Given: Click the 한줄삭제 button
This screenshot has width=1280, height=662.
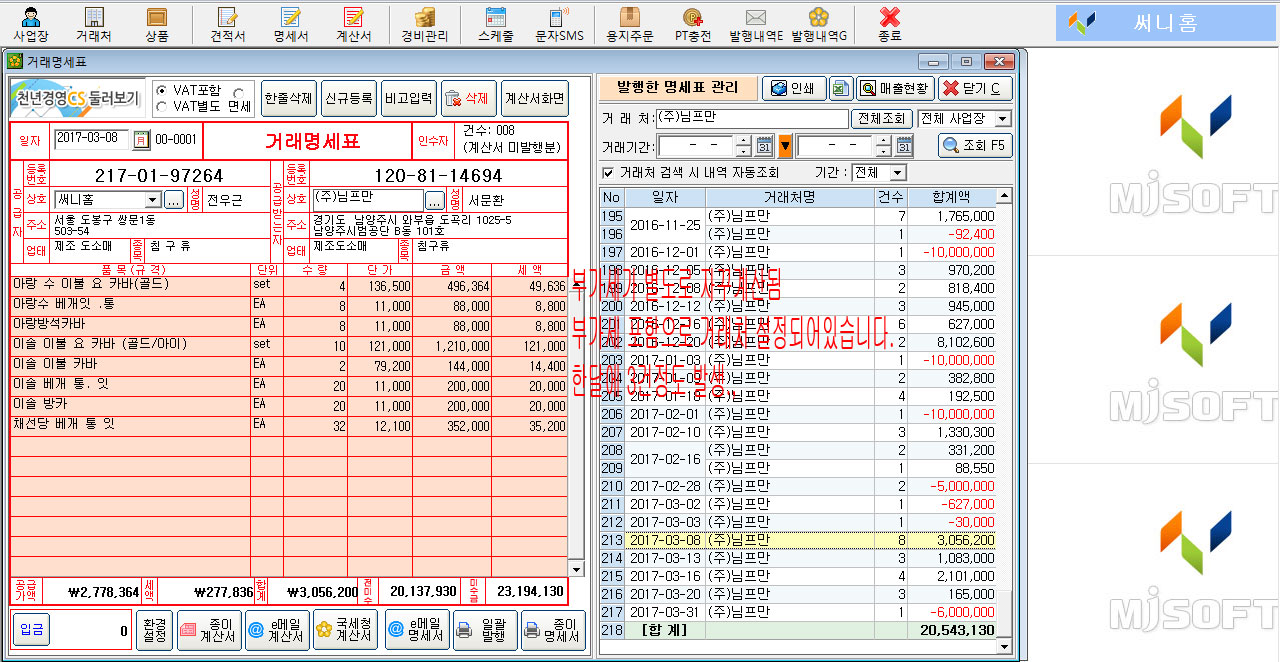Looking at the screenshot, I should coord(289,99).
